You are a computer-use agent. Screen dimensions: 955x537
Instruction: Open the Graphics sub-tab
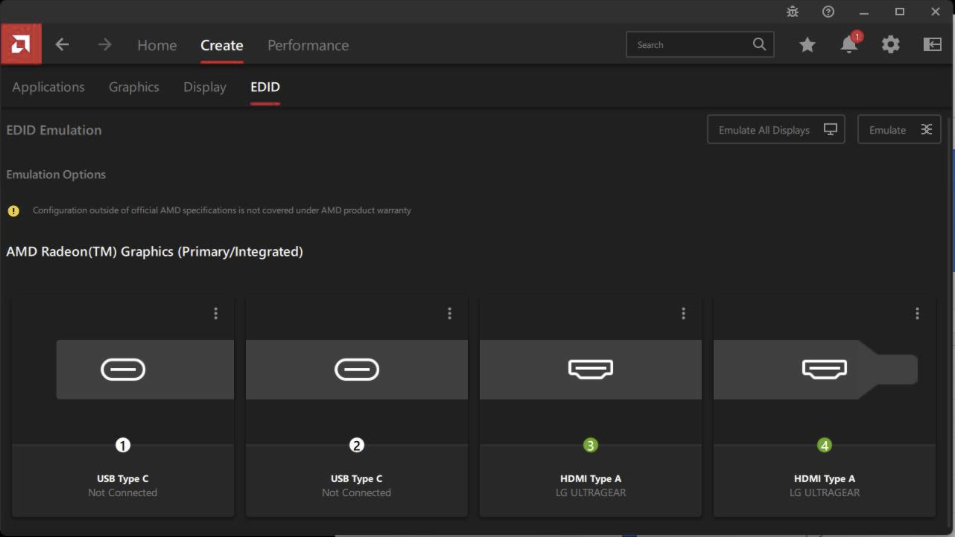click(x=134, y=87)
